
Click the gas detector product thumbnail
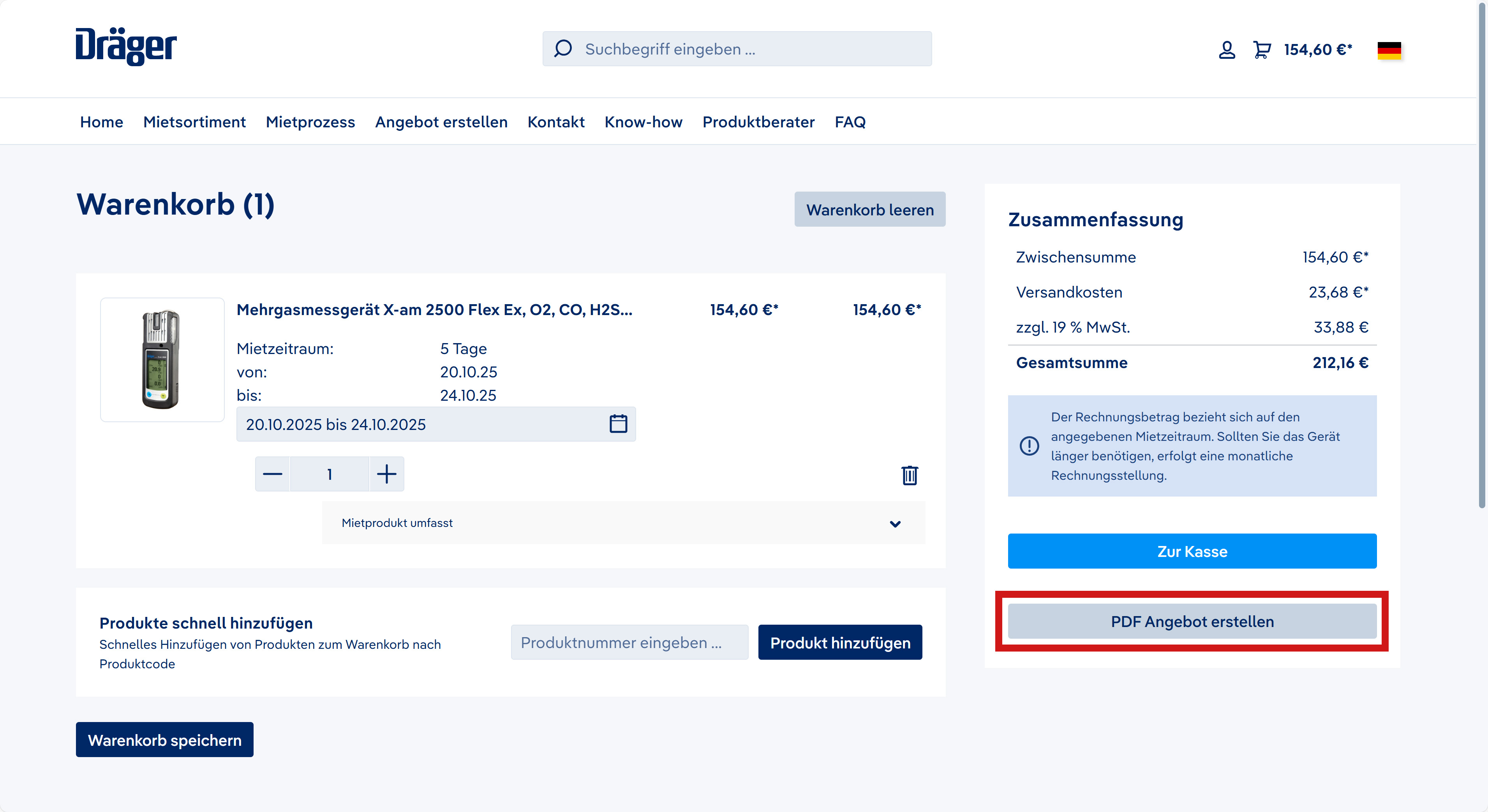click(162, 359)
